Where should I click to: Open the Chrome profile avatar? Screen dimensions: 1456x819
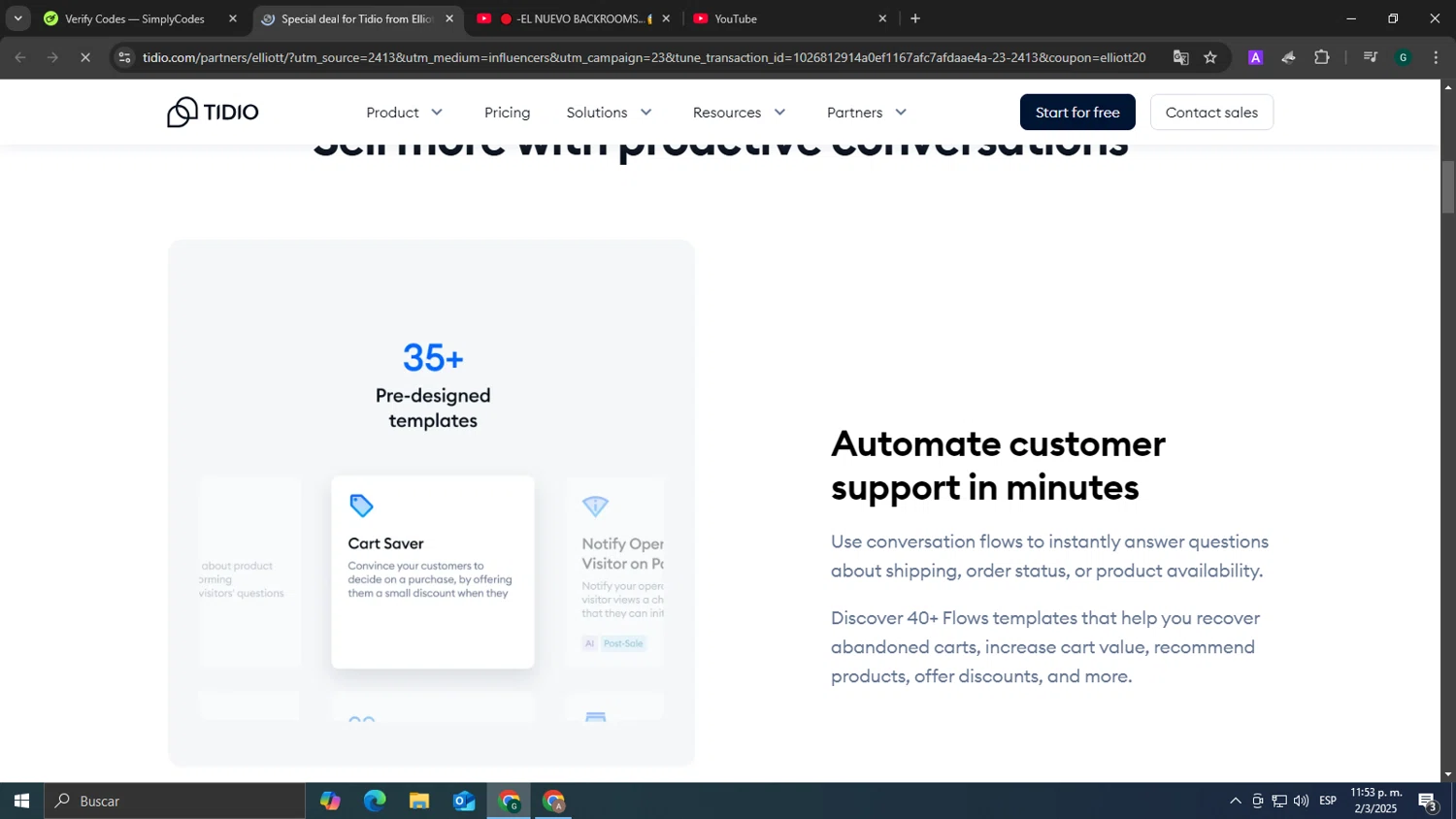1404,58
